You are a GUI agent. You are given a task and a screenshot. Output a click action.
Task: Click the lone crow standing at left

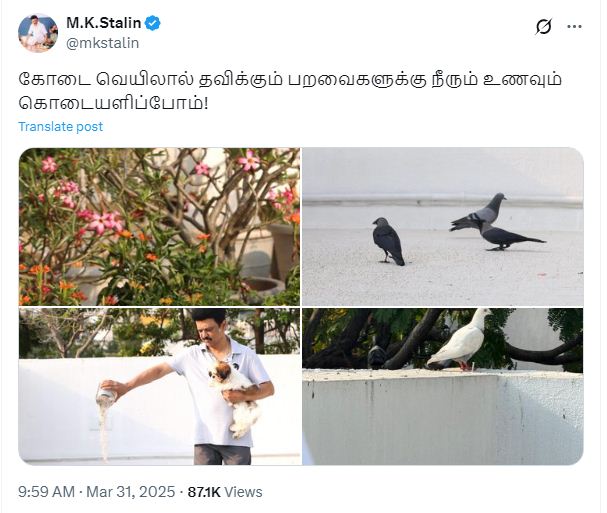(388, 241)
